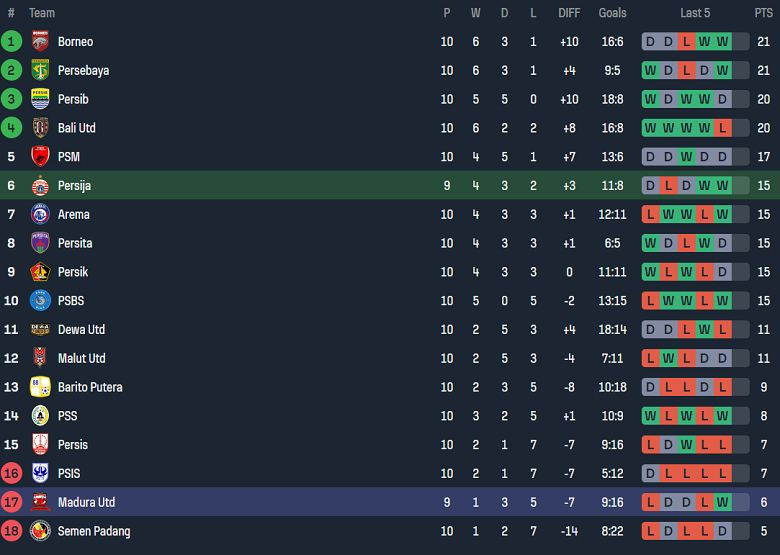Open the Malut Utd team link
Viewport: 780px width, 555px height.
(81, 358)
